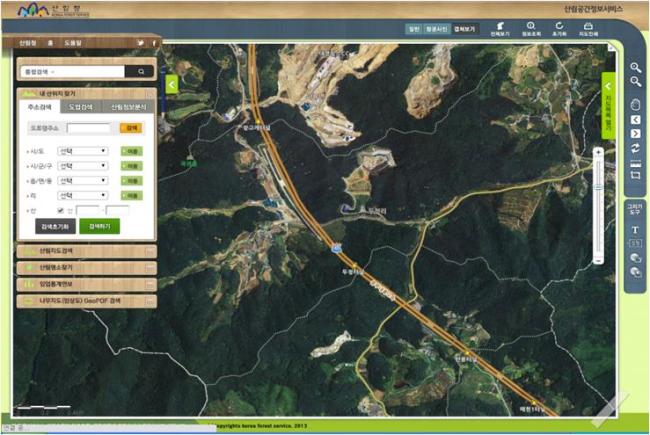Toggle the 산 checkbox in address search
This screenshot has height=435, width=650.
click(x=61, y=211)
